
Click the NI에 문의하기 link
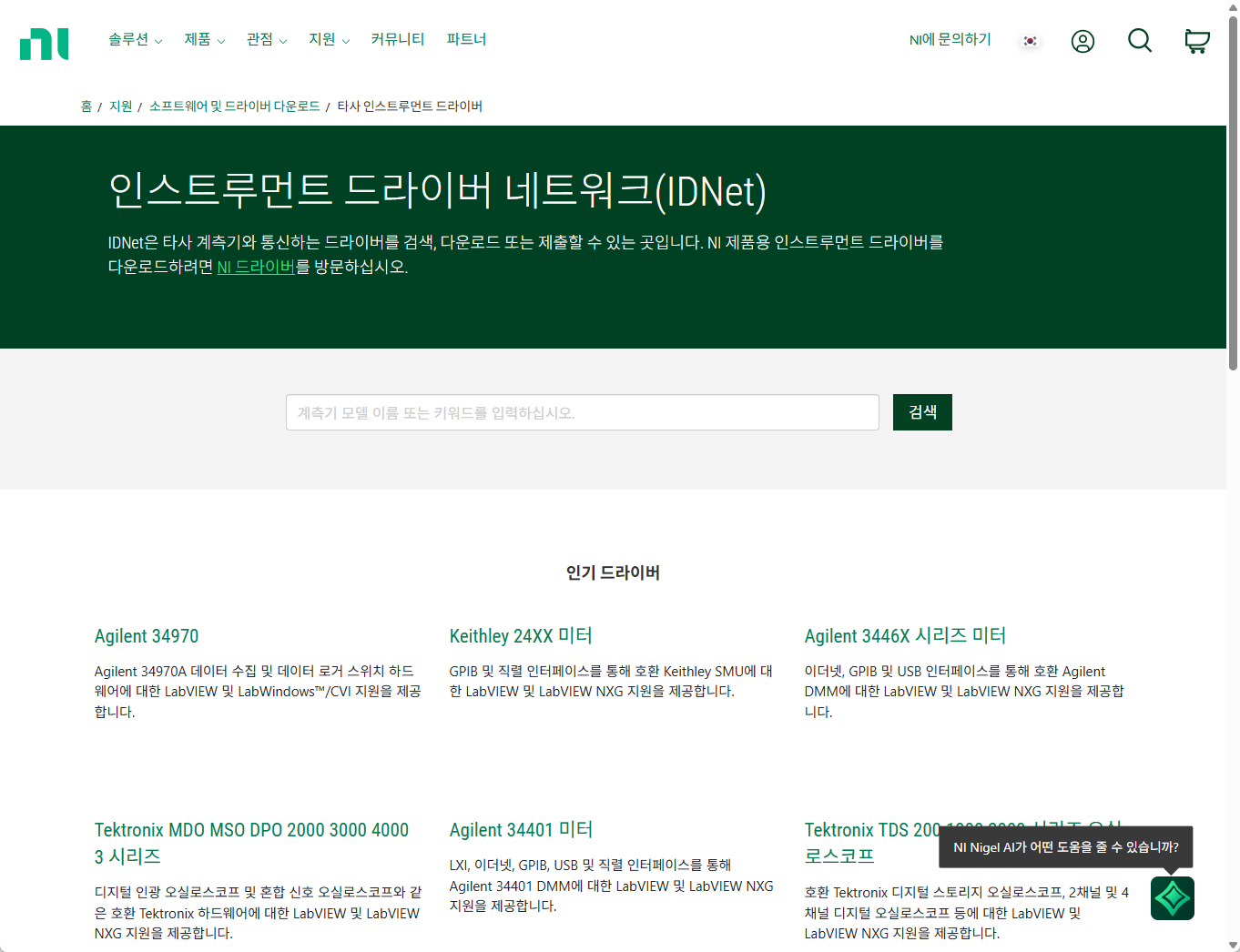pos(950,39)
